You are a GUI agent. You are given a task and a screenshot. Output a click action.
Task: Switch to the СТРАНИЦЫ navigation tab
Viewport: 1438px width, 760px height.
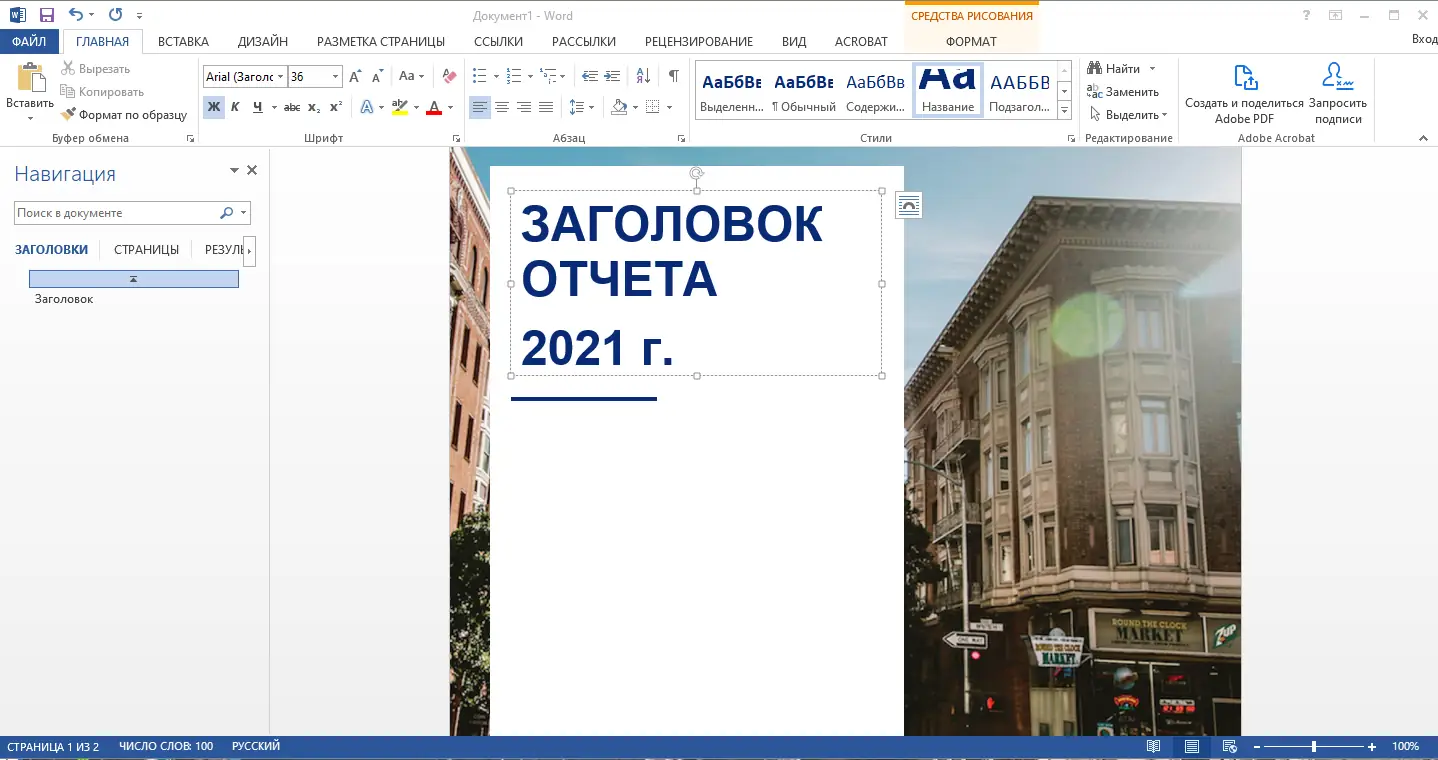pyautogui.click(x=146, y=250)
